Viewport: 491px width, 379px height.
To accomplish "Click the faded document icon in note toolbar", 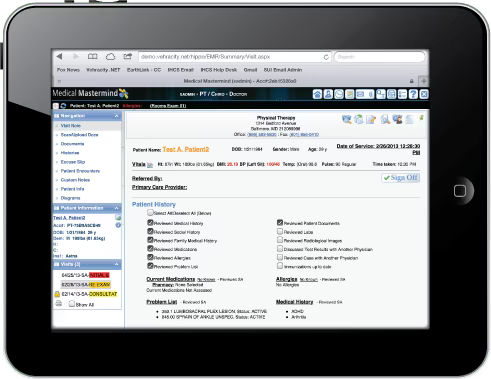I will pyautogui.click(x=409, y=119).
